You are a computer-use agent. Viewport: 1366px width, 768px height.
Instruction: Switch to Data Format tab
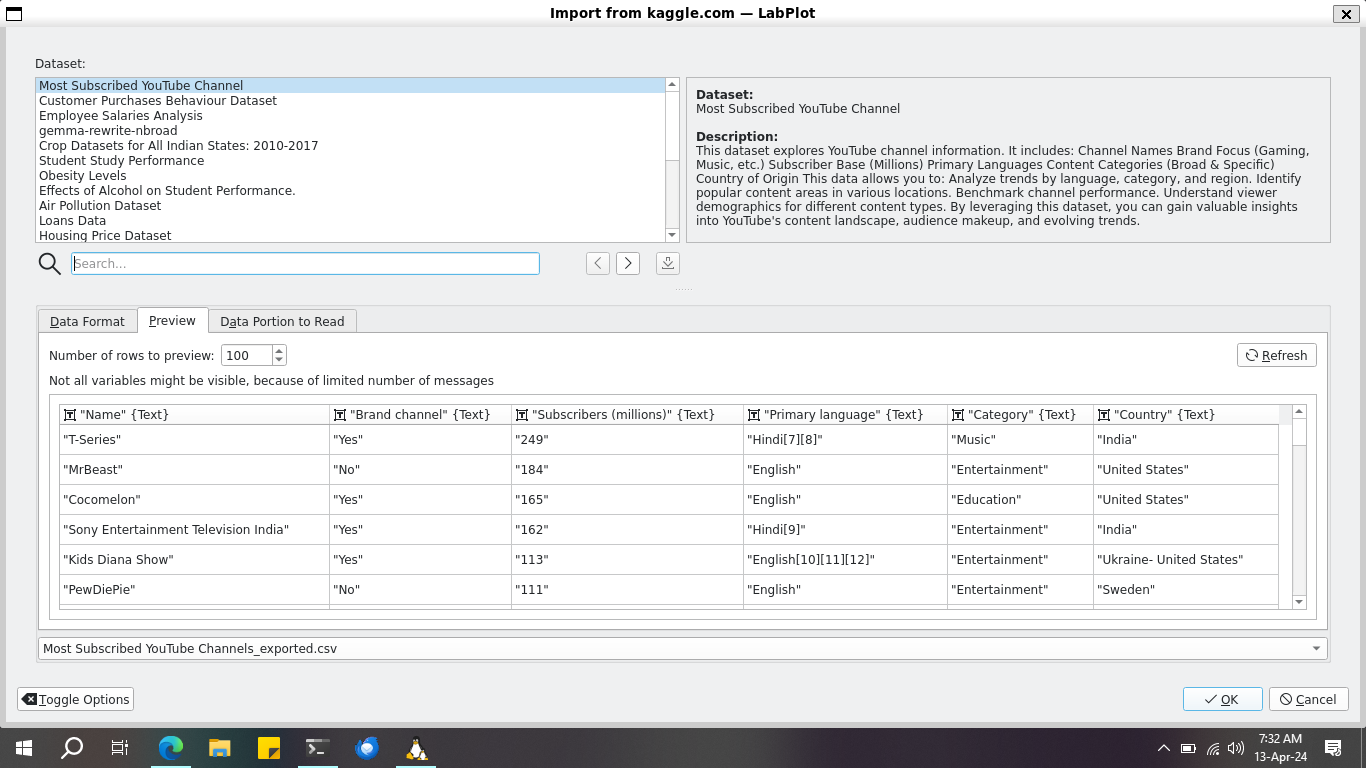pos(87,321)
